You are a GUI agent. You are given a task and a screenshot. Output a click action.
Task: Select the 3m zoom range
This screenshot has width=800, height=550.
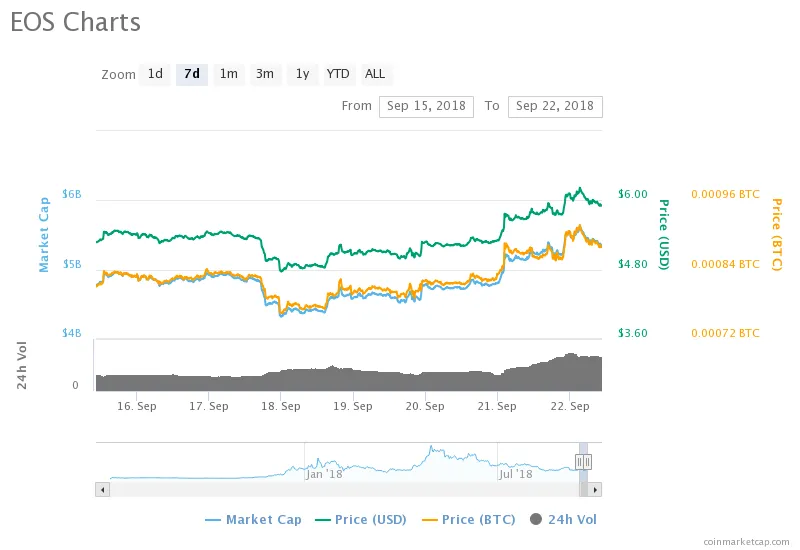point(265,74)
